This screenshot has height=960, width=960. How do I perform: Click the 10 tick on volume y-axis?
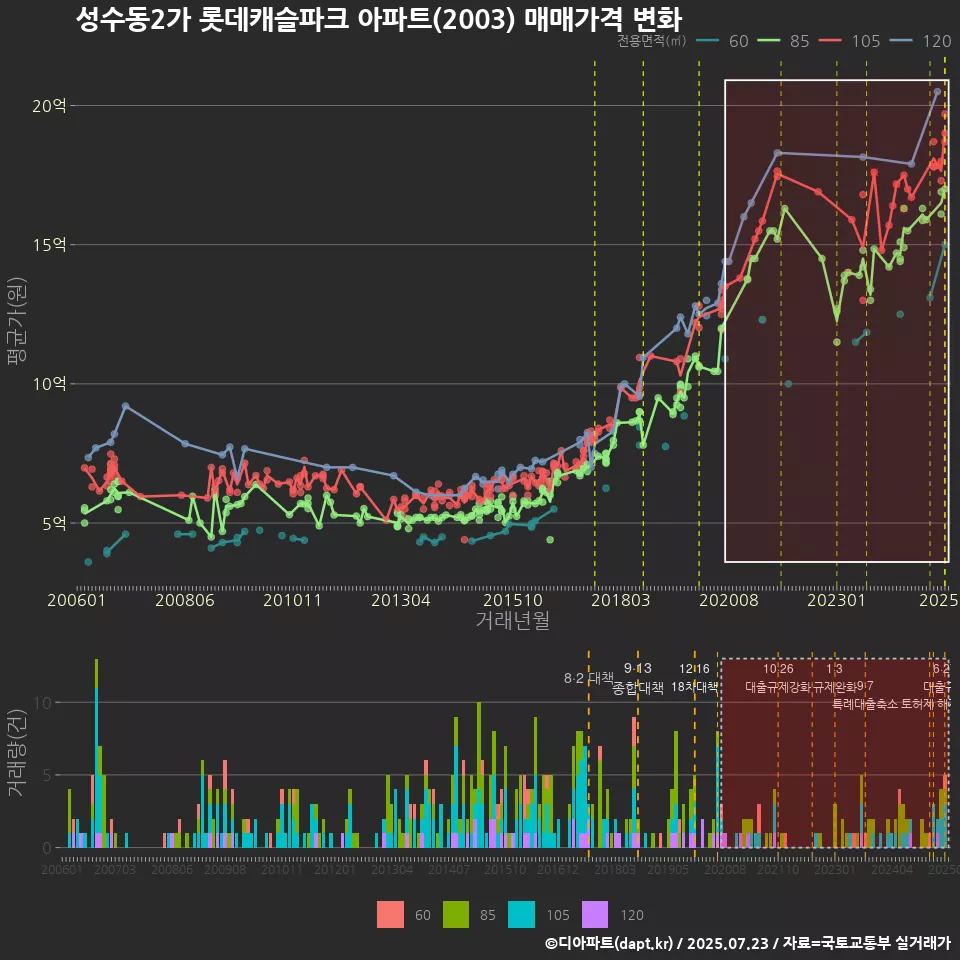(x=43, y=703)
